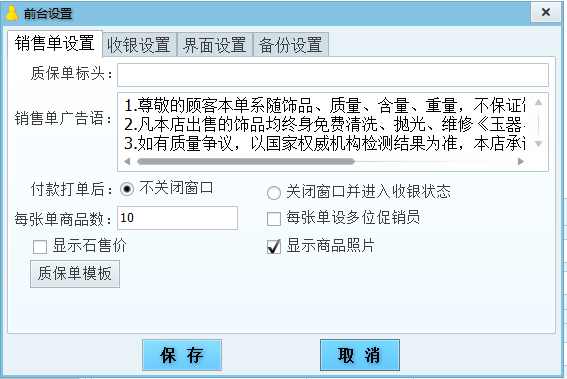Click the horizontal scroll right arrow

[x=521, y=161]
